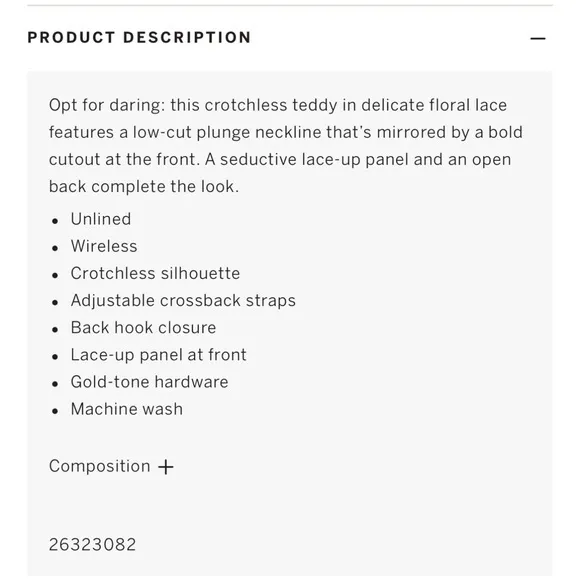Click 'back complete the look' sentence ending
This screenshot has width=580, height=580.
tap(144, 186)
